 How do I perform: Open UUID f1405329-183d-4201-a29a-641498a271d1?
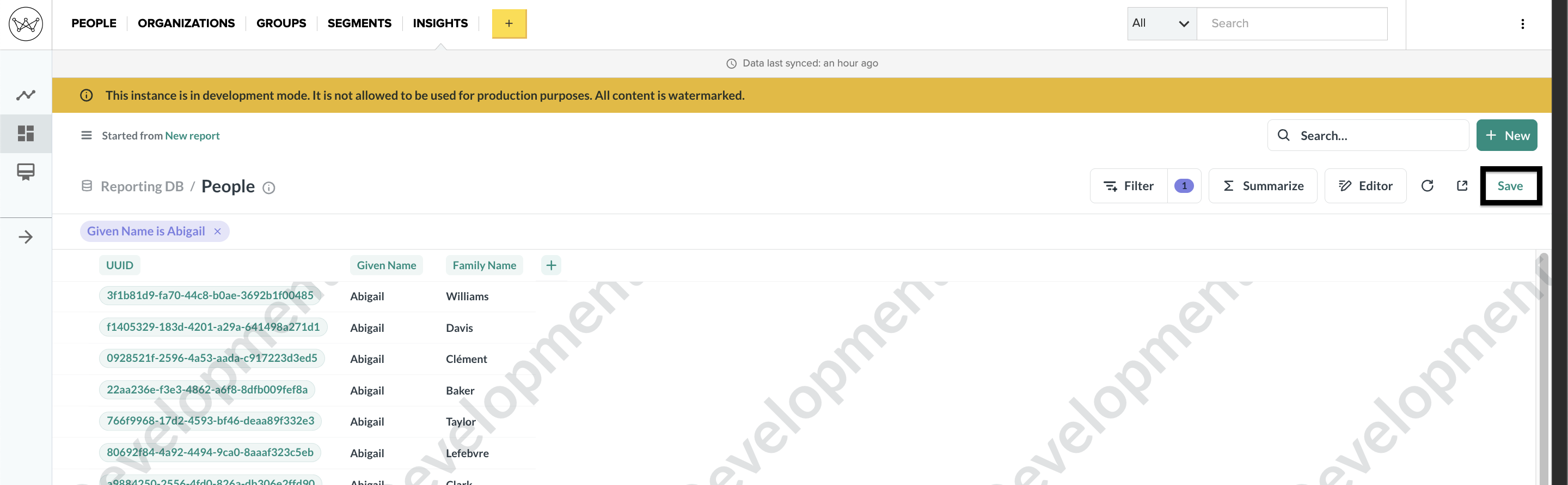pyautogui.click(x=213, y=327)
